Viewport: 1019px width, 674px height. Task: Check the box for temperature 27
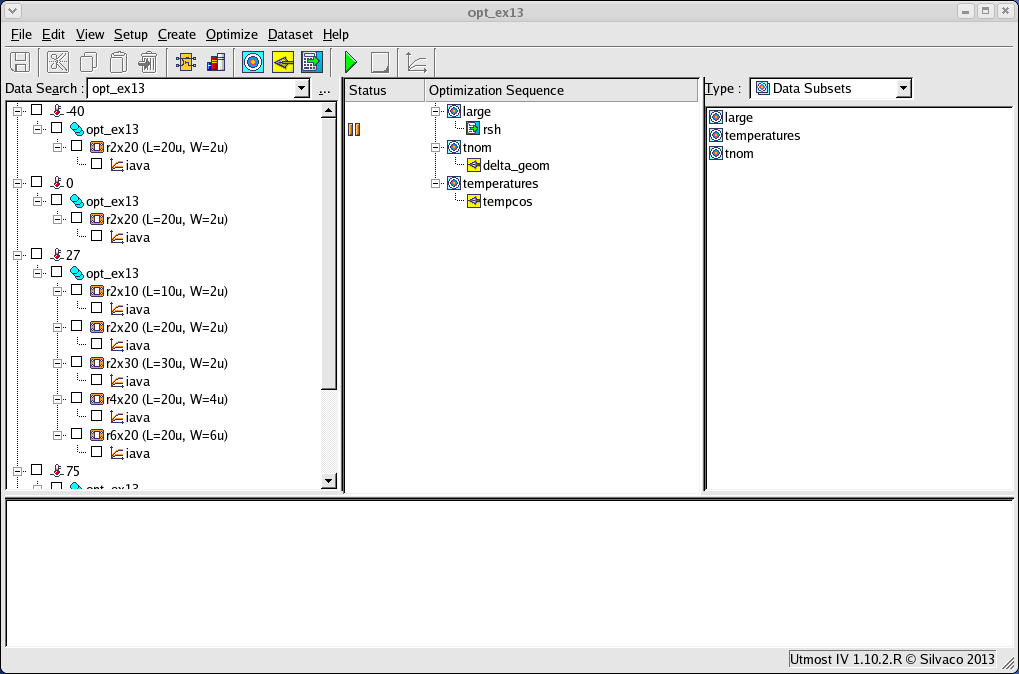pyautogui.click(x=37, y=253)
